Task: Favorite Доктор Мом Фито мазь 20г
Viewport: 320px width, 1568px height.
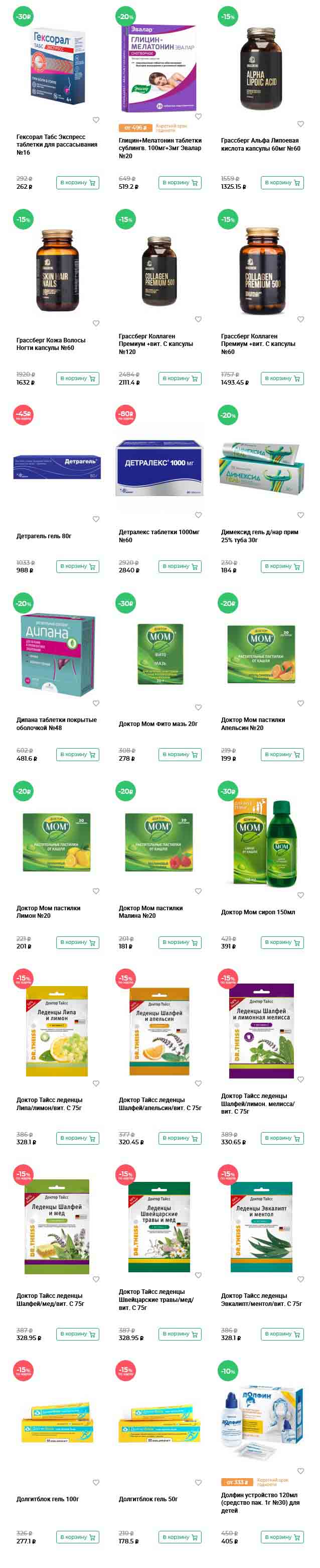Action: pyautogui.click(x=198, y=707)
